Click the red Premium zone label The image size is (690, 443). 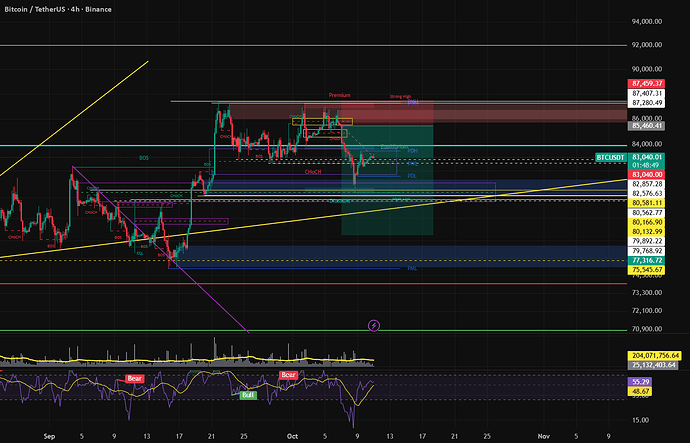pos(339,95)
